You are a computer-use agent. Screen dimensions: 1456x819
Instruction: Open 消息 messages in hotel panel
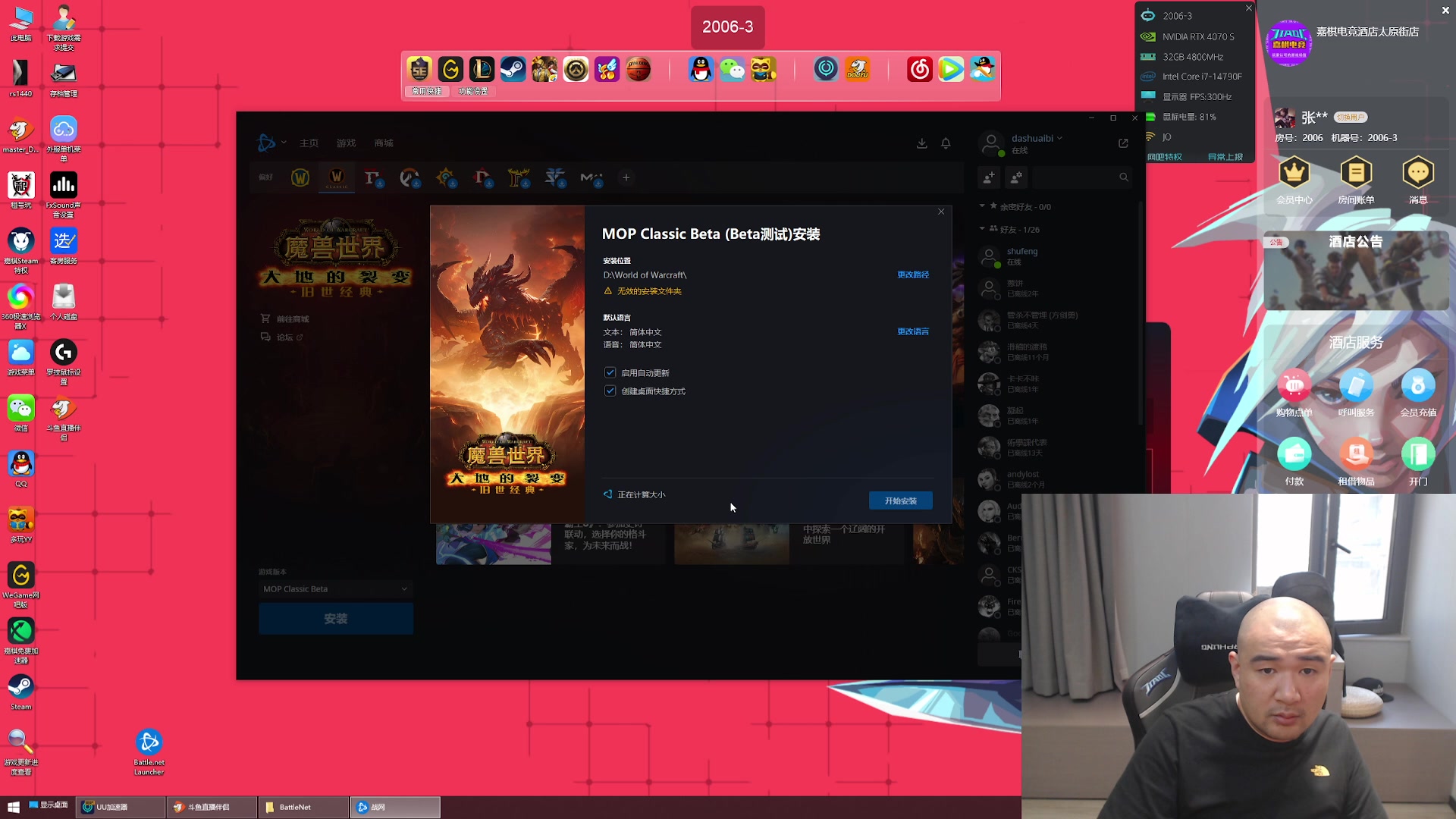1418,180
